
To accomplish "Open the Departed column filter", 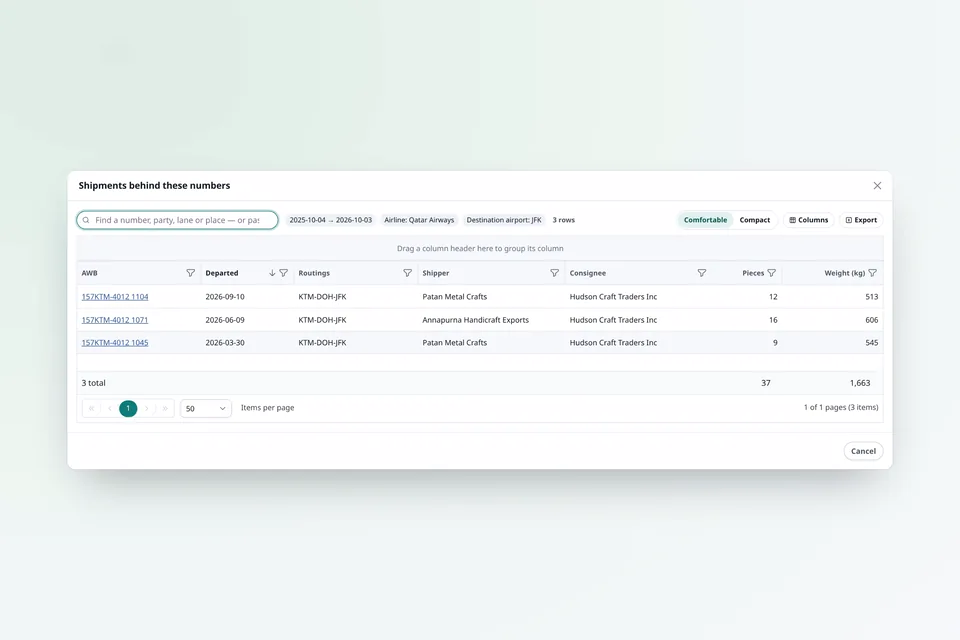I will tap(283, 273).
